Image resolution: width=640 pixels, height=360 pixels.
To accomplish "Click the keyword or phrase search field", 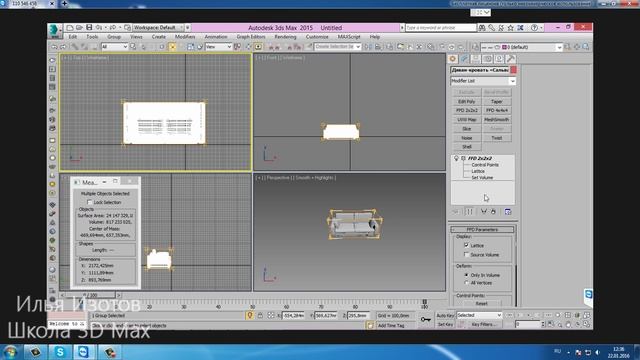I will 441,28.
